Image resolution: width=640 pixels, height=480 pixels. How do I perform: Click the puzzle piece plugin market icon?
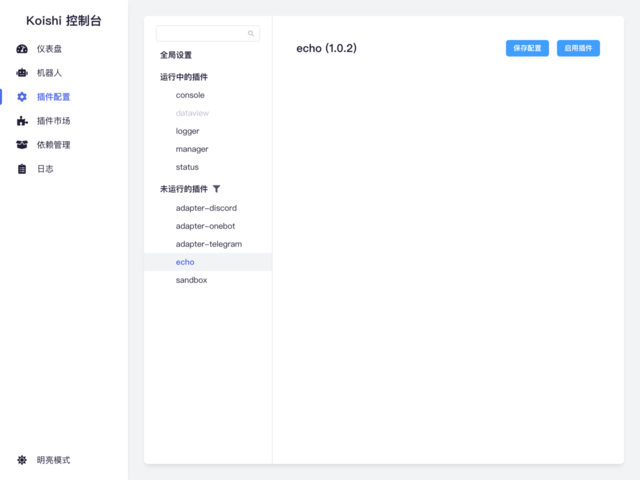pyautogui.click(x=22, y=121)
